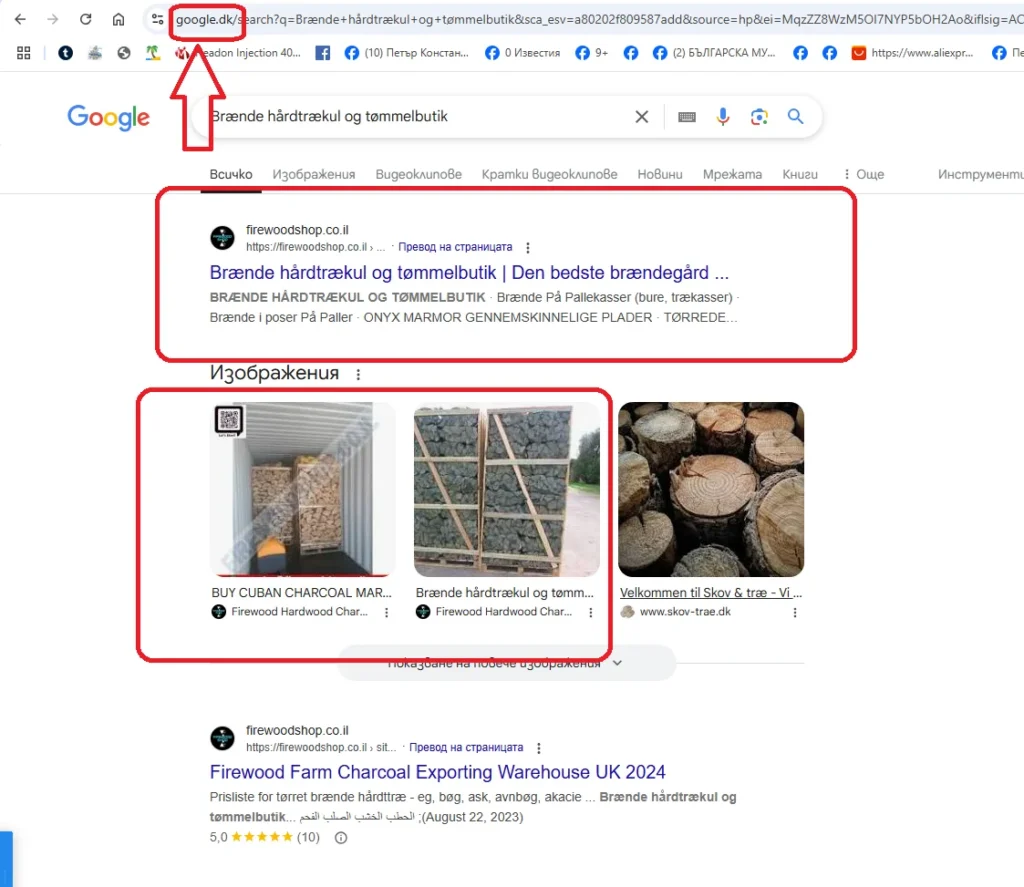
Task: Open the "9+" Facebook bookmark
Action: pyautogui.click(x=592, y=53)
